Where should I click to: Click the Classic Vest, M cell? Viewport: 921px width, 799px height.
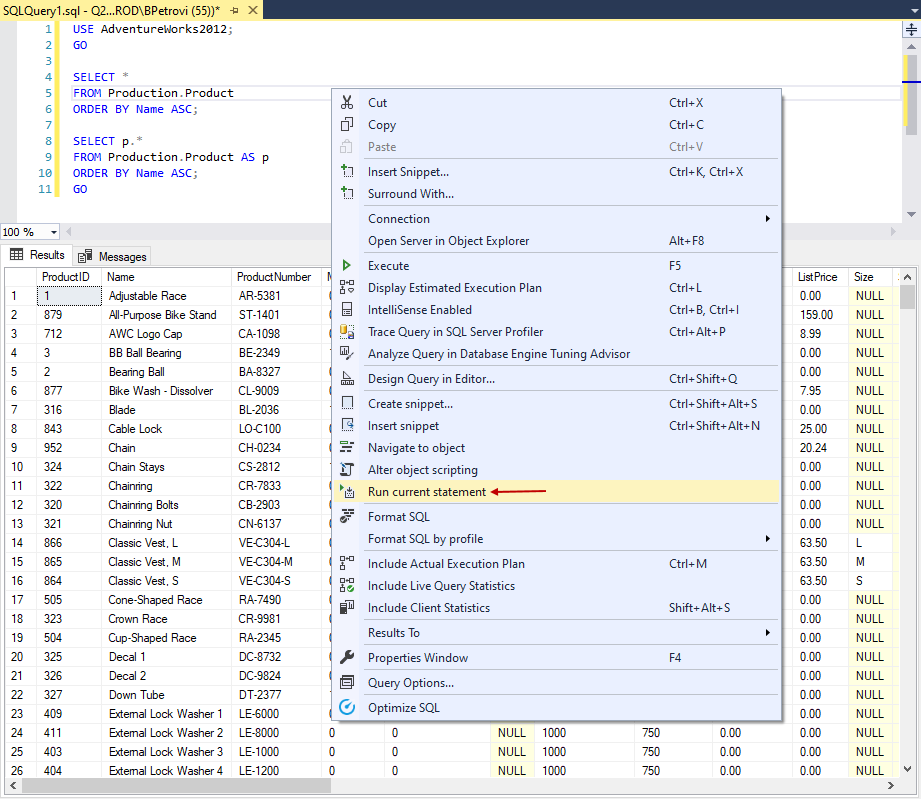point(167,562)
